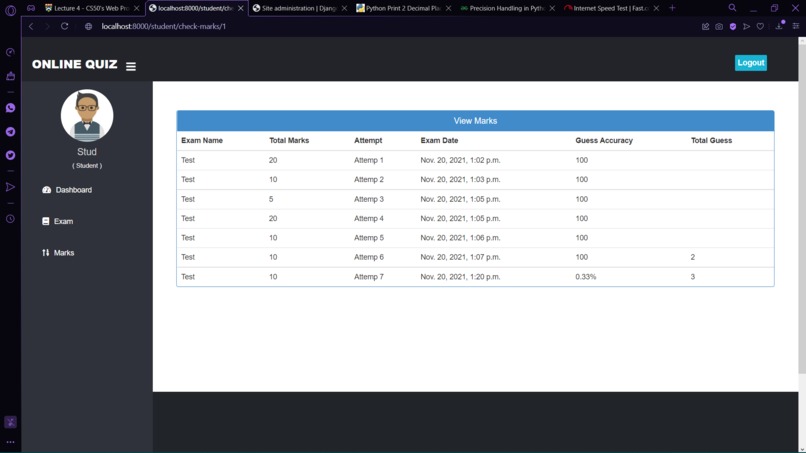The height and width of the screenshot is (453, 806).
Task: View site information globe icon
Action: point(88,26)
